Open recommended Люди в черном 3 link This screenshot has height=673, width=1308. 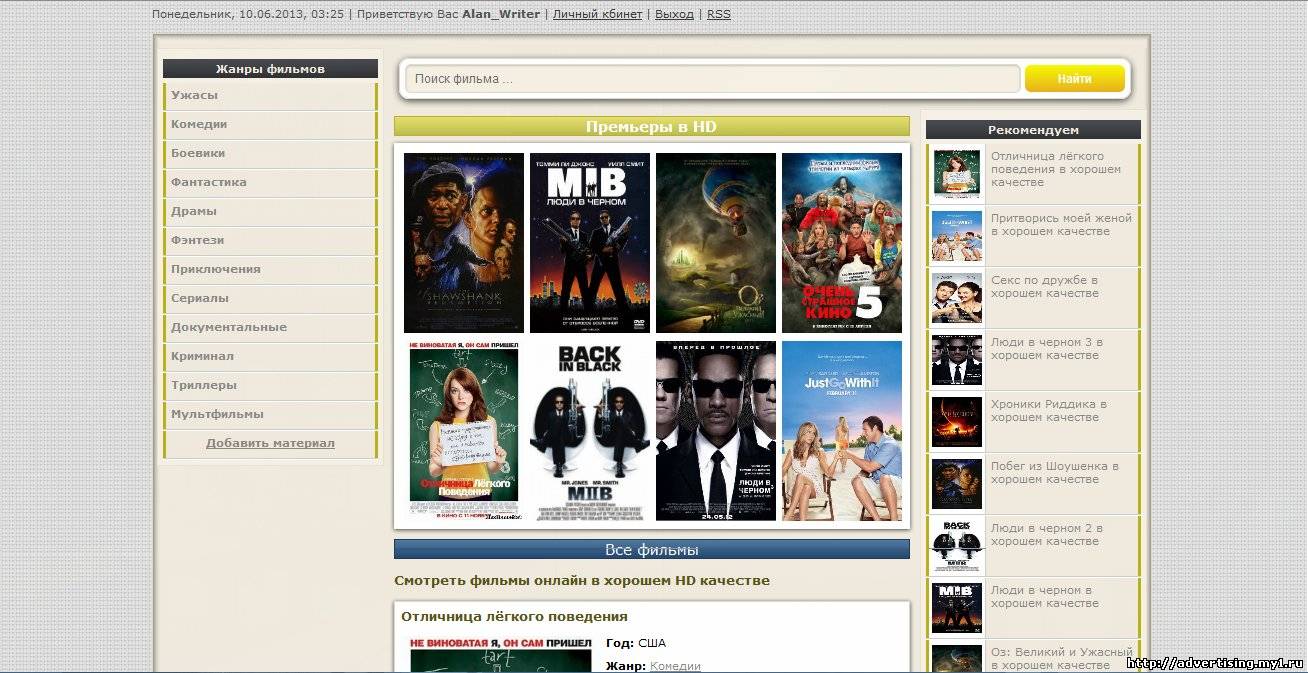1047,349
